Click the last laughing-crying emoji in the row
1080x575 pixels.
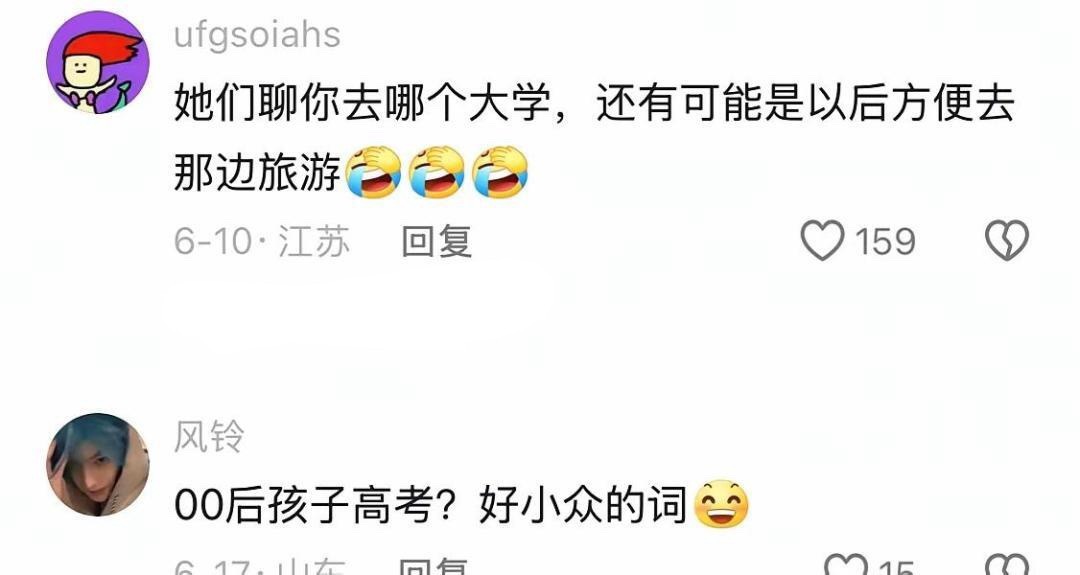(500, 172)
